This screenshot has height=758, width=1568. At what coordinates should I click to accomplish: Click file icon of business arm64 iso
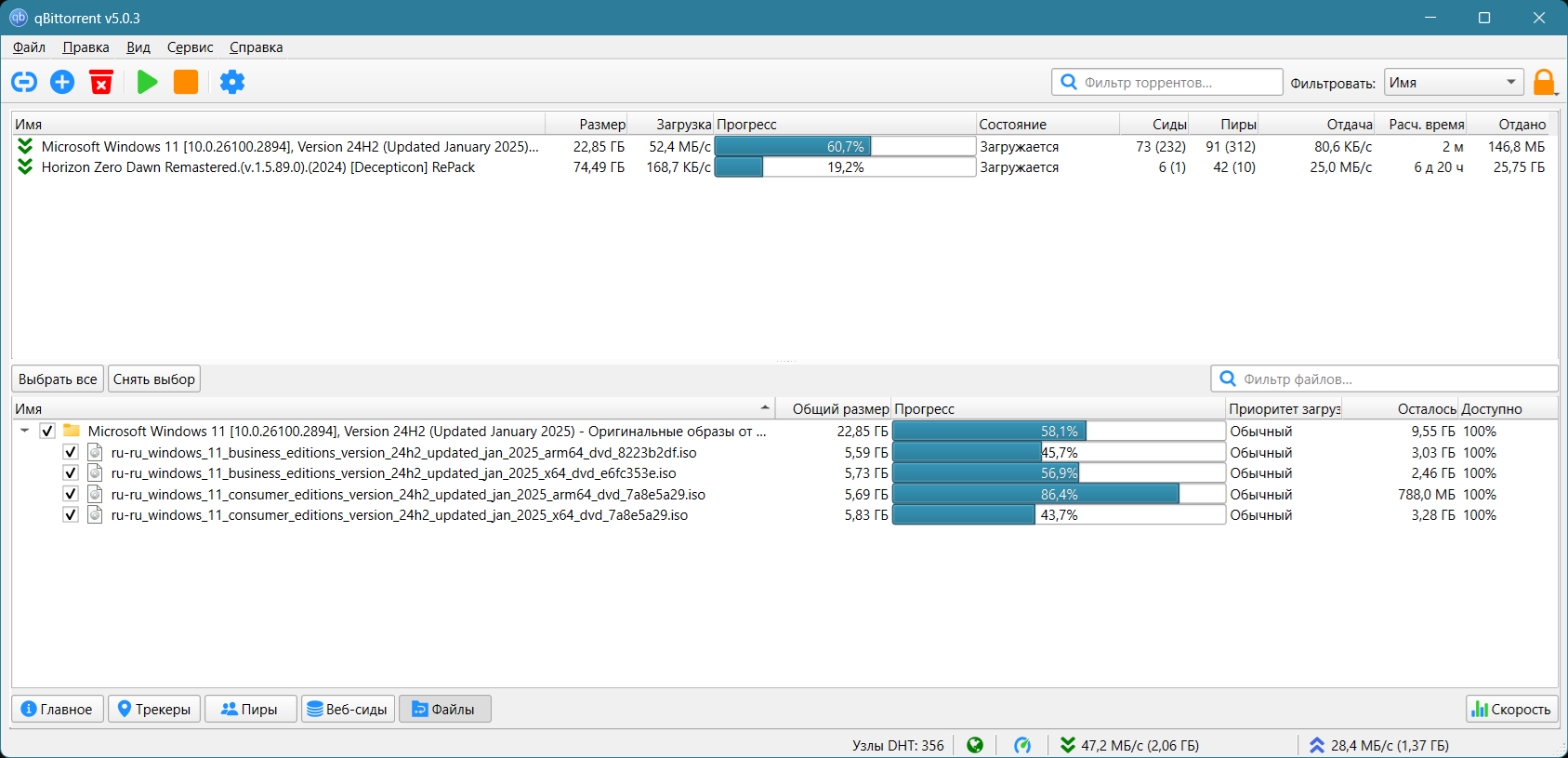[95, 452]
